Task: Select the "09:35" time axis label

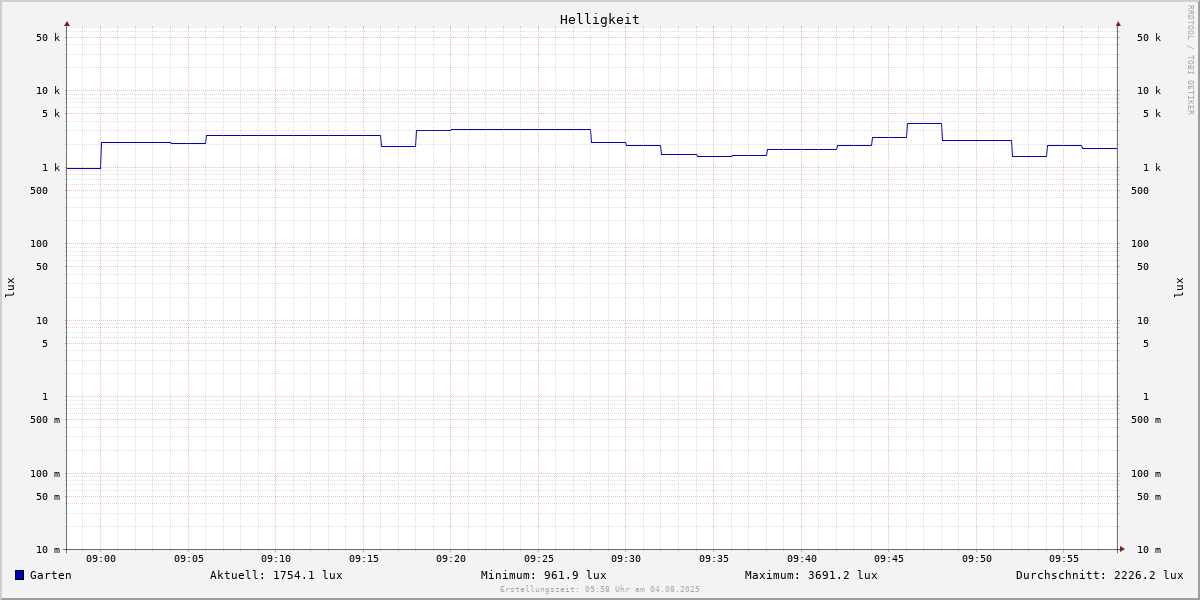Action: point(714,559)
